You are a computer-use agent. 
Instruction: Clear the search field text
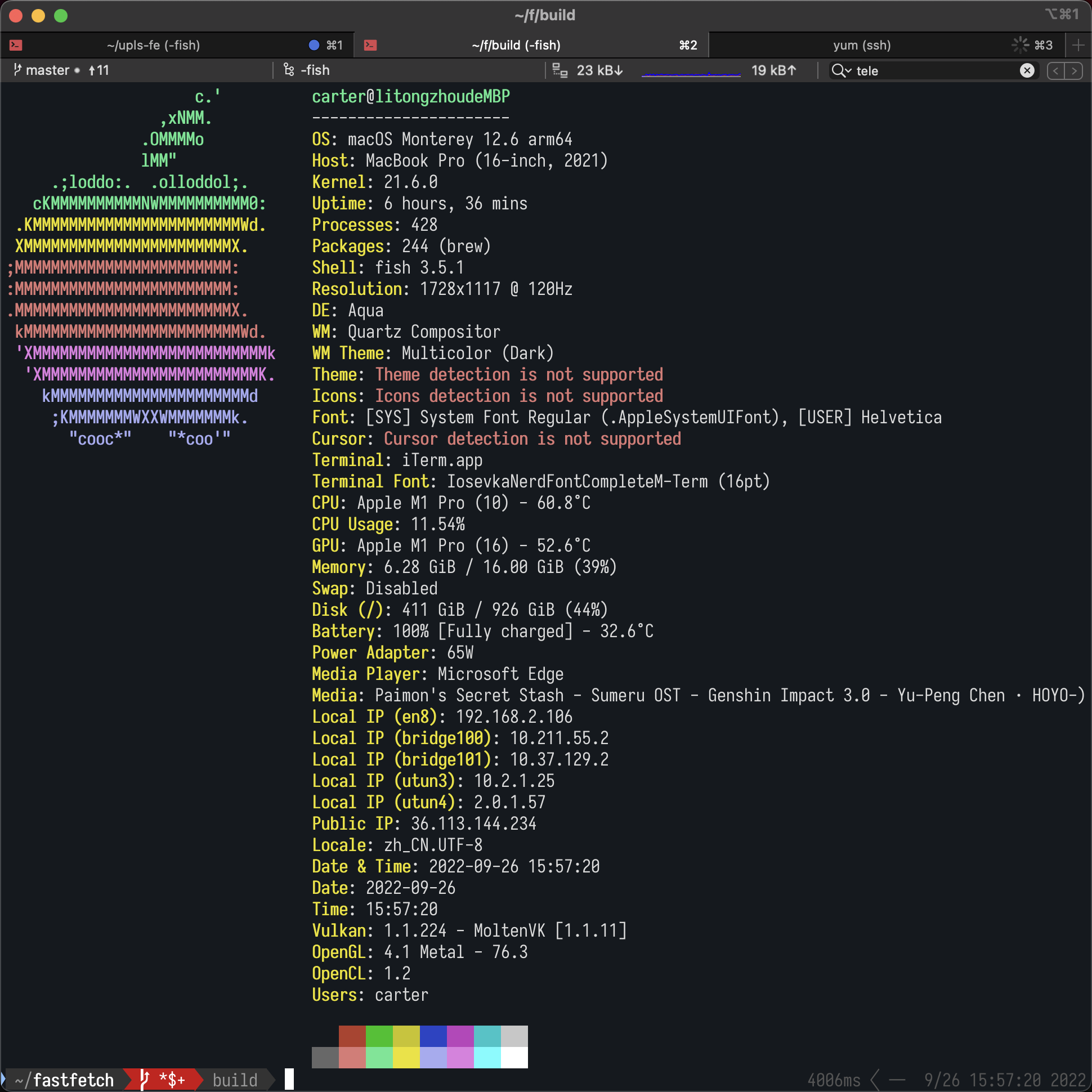point(1027,70)
